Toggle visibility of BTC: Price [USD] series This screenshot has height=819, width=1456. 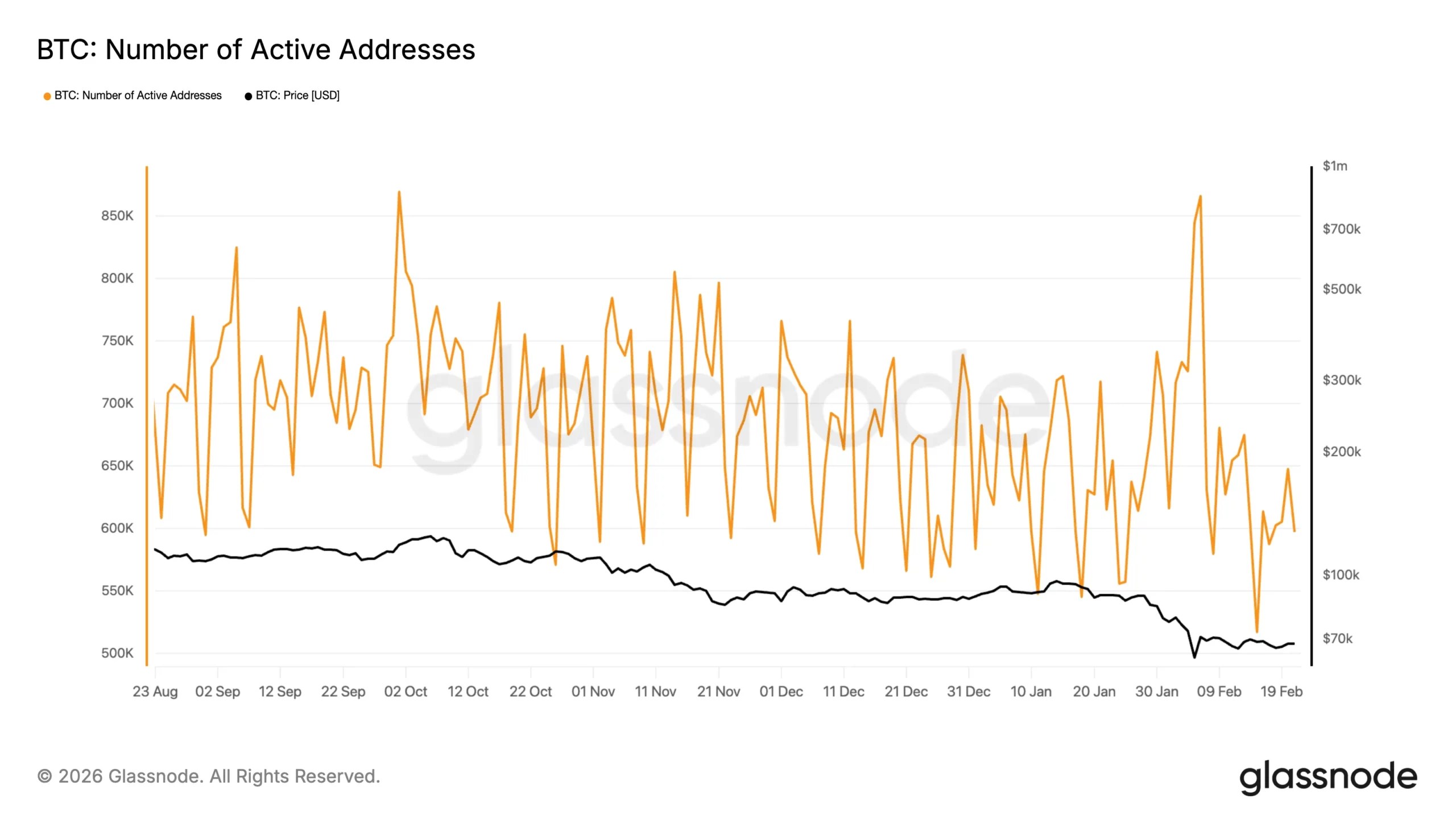coord(297,95)
